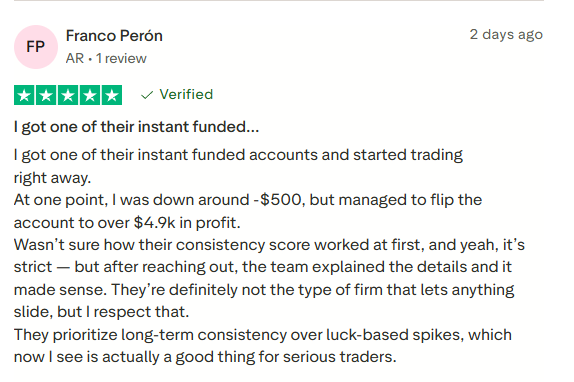
Task: Click the FP avatar circle
Action: tap(36, 47)
